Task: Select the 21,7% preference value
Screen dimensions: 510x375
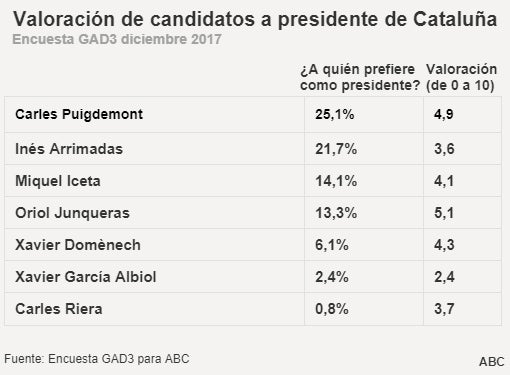Action: pos(336,149)
